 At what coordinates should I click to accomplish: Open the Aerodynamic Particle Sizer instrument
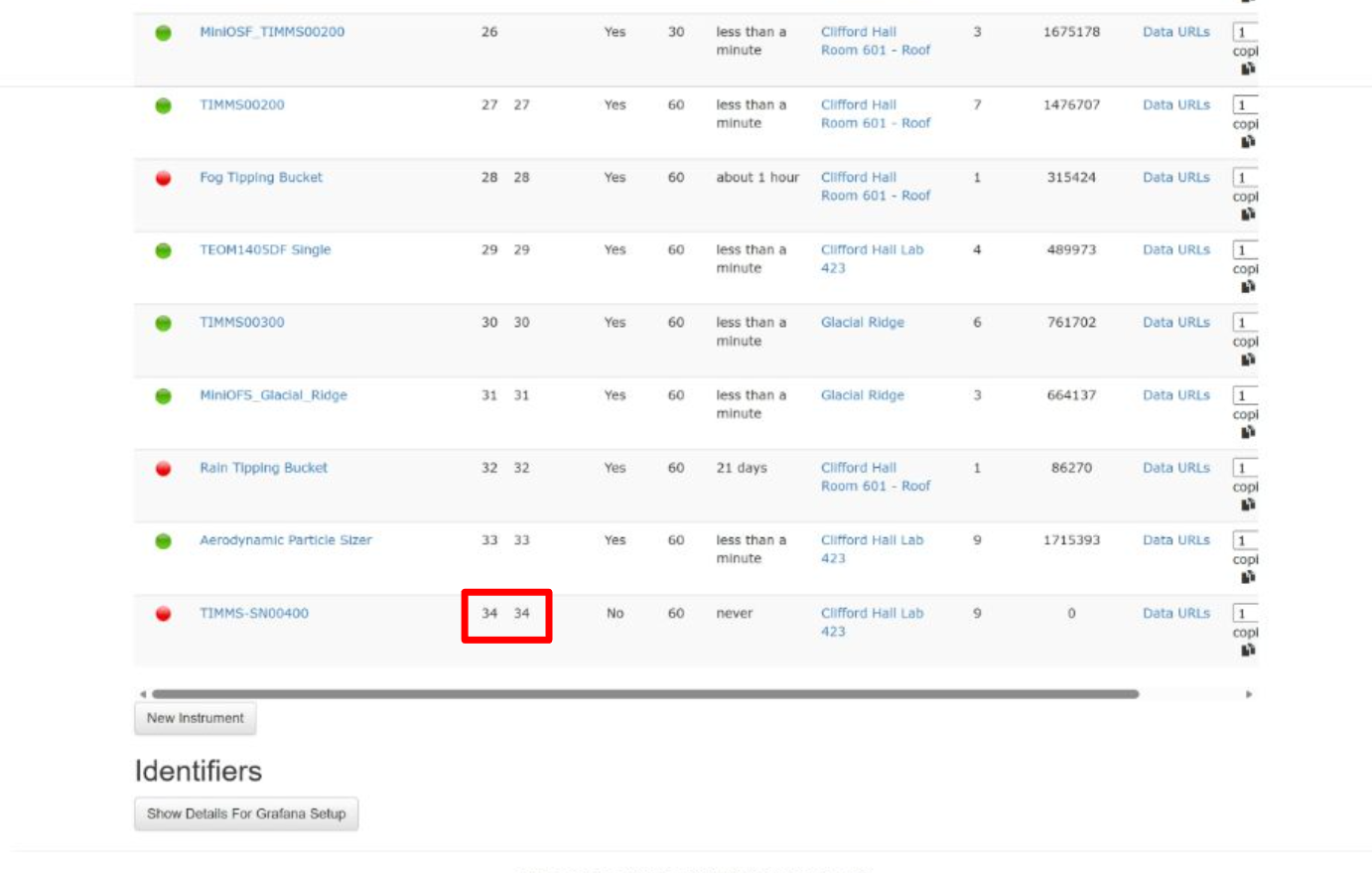(x=285, y=540)
